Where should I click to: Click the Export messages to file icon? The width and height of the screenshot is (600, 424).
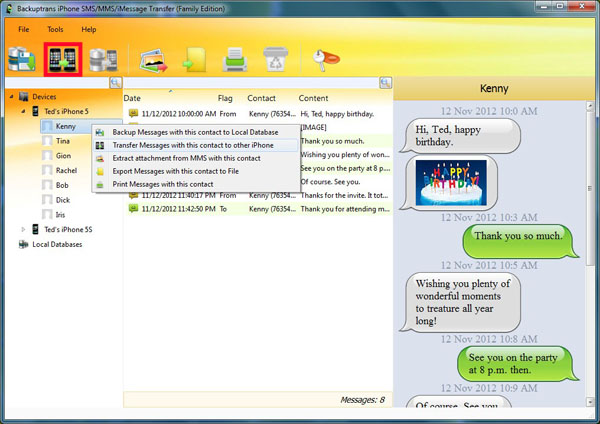(195, 60)
